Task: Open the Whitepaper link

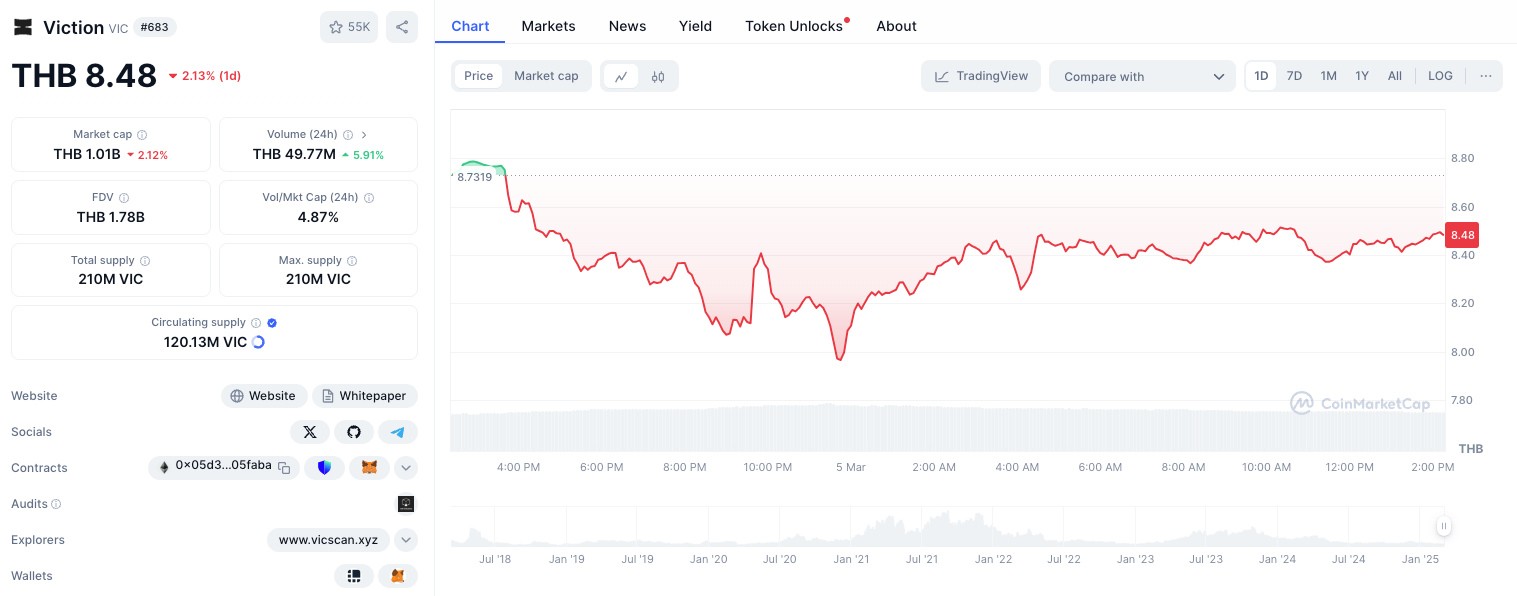Action: [365, 396]
